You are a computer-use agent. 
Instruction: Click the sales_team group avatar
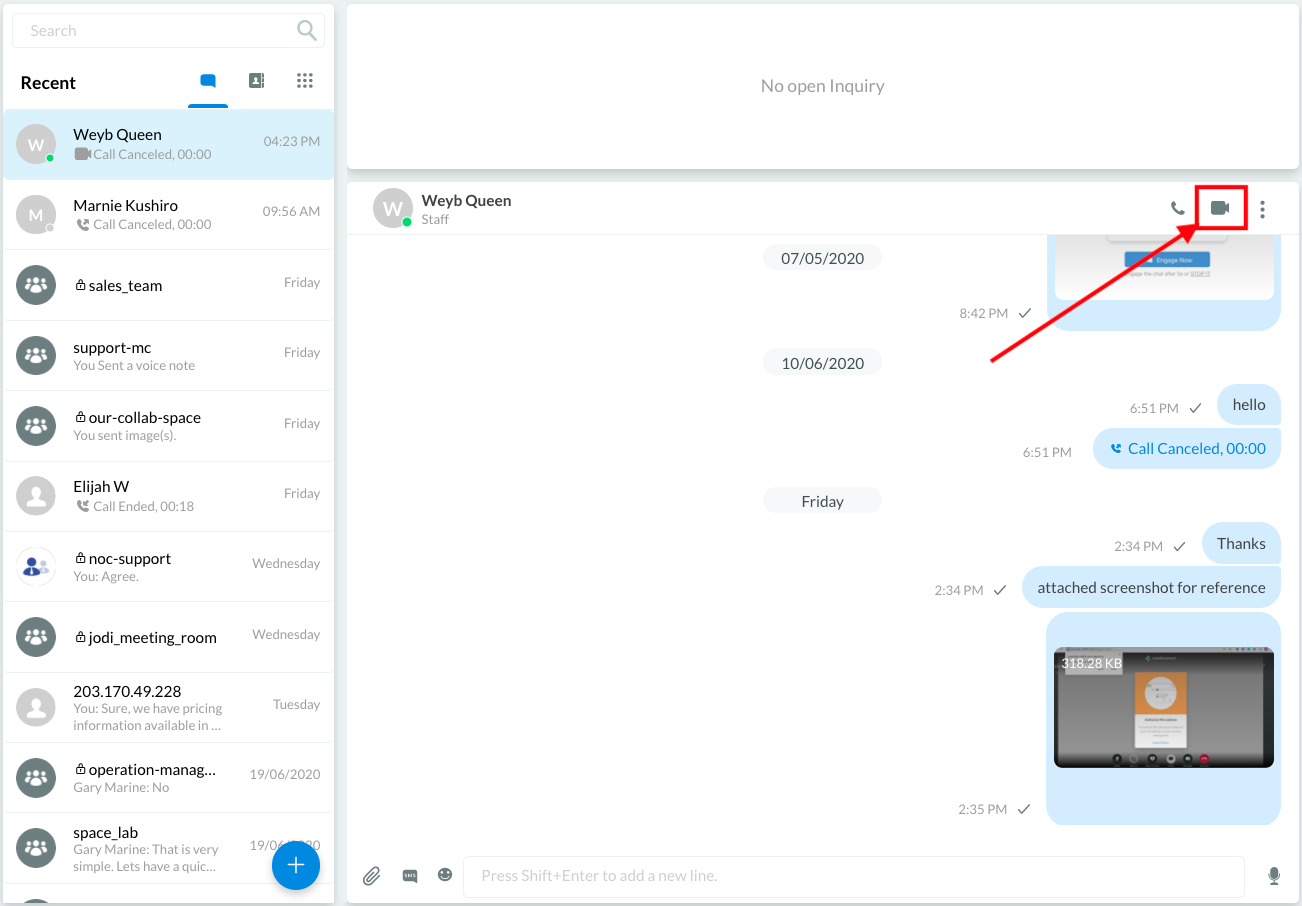point(36,285)
